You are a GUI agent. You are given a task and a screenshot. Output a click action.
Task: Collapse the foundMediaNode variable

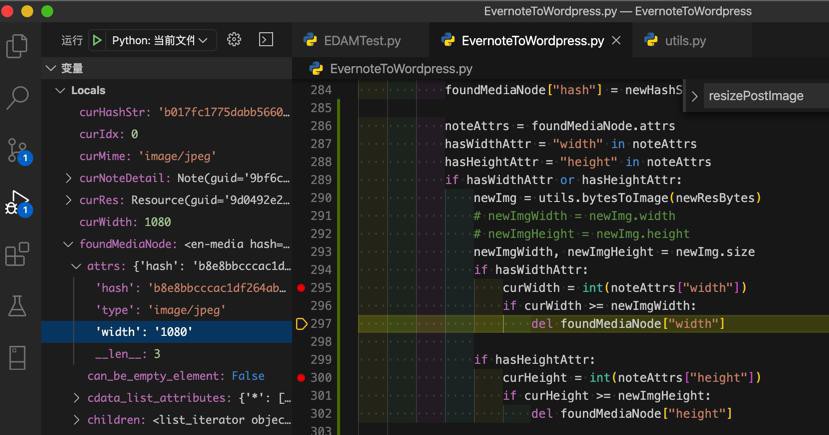click(x=68, y=244)
